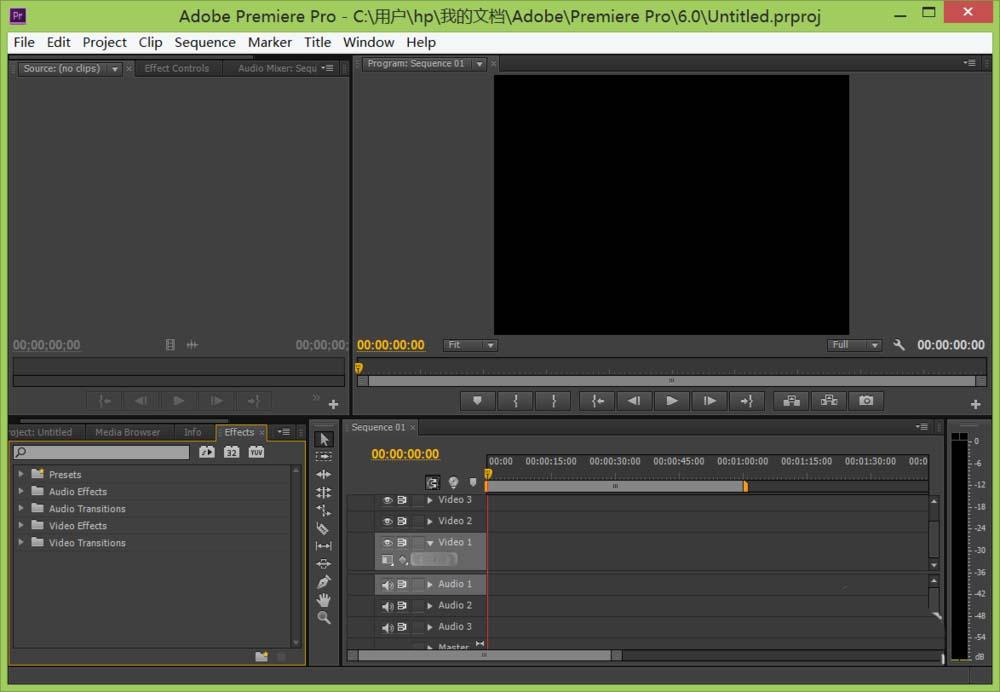Click the timeline playhead marker

pyautogui.click(x=488, y=474)
